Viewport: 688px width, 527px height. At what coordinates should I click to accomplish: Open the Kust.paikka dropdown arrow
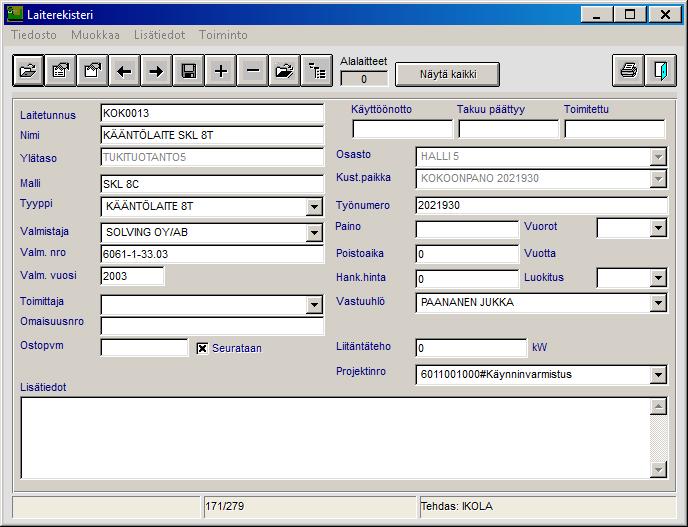click(658, 179)
